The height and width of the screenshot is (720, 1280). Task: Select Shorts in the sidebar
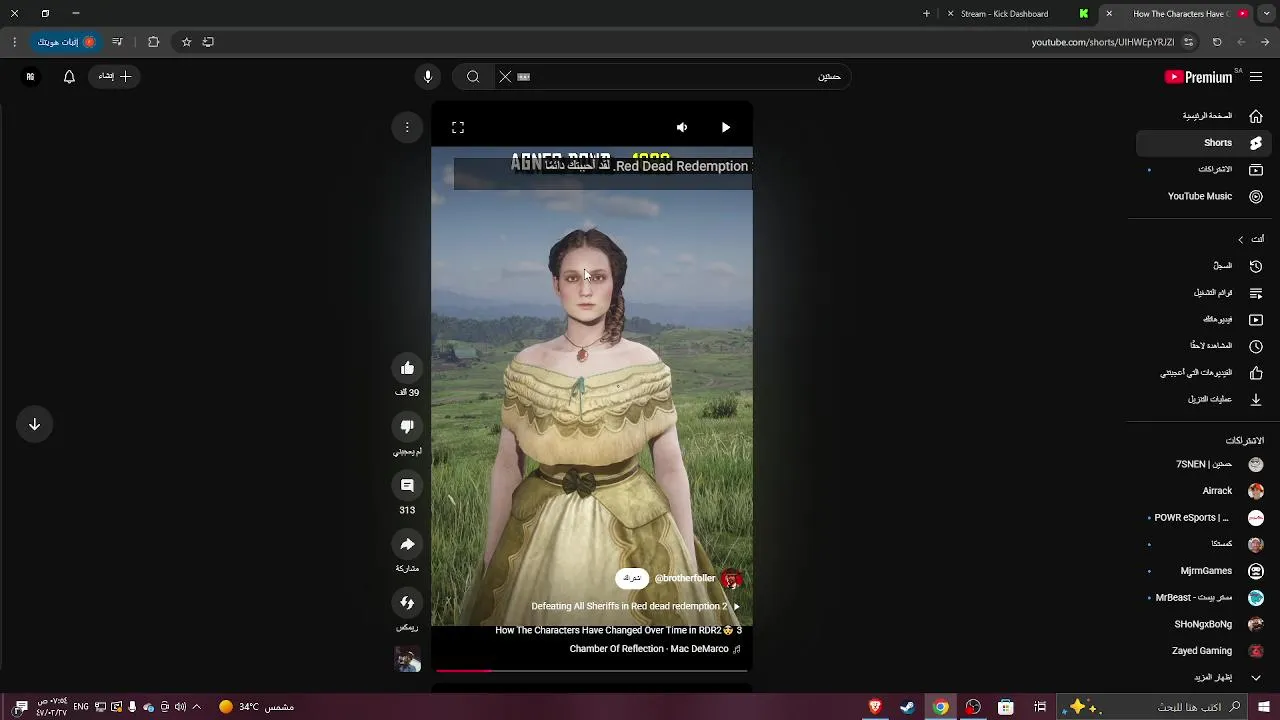[1202, 143]
